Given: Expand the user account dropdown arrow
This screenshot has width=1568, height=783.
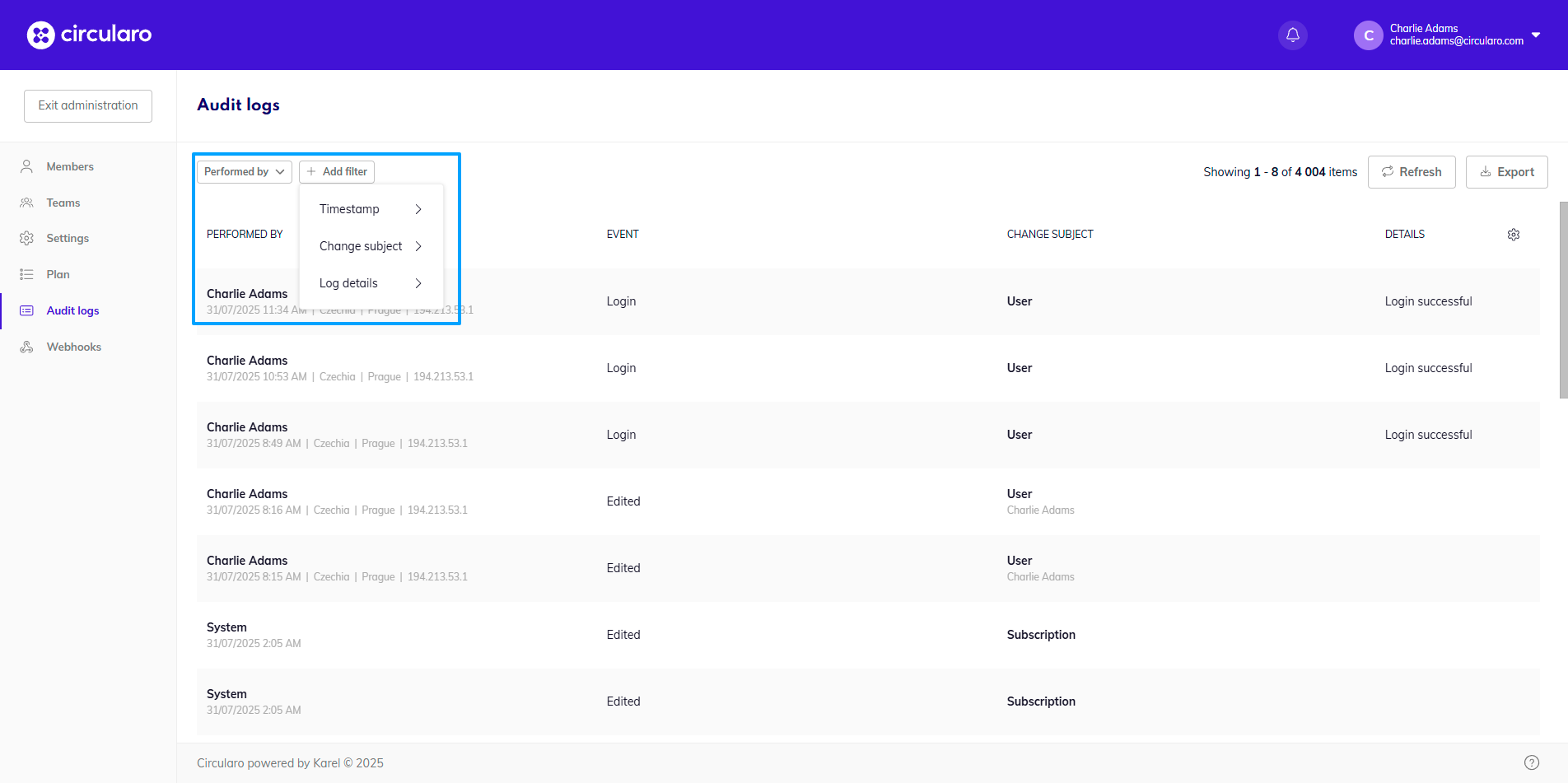Looking at the screenshot, I should tap(1536, 35).
